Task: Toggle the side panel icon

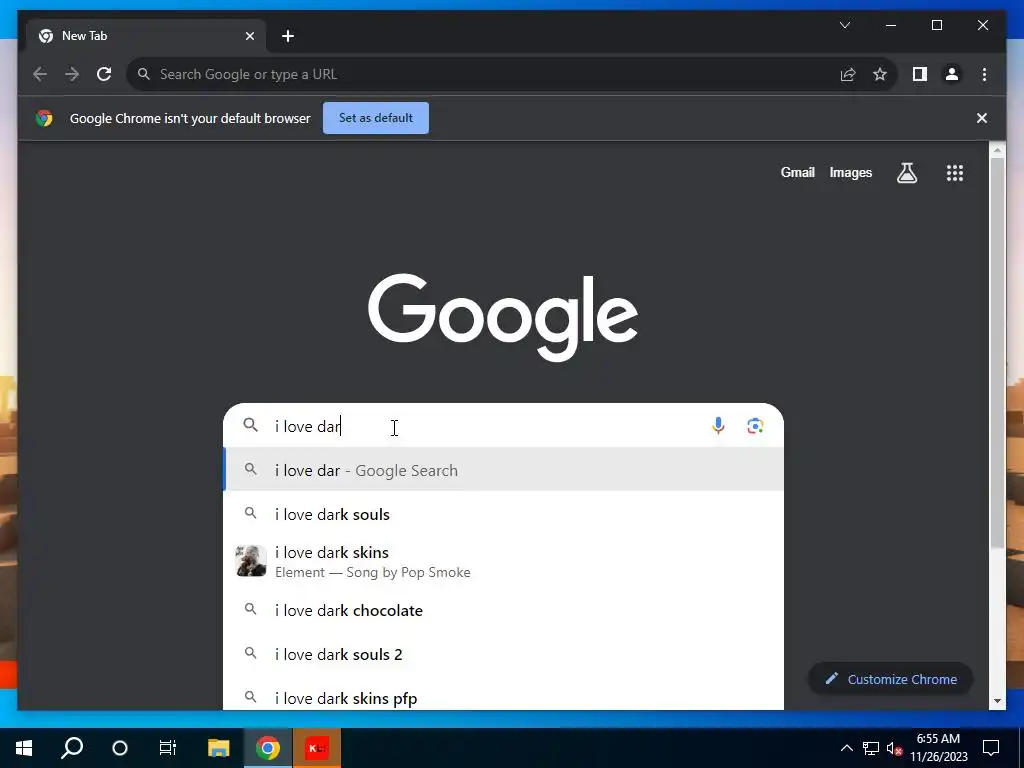Action: [920, 74]
